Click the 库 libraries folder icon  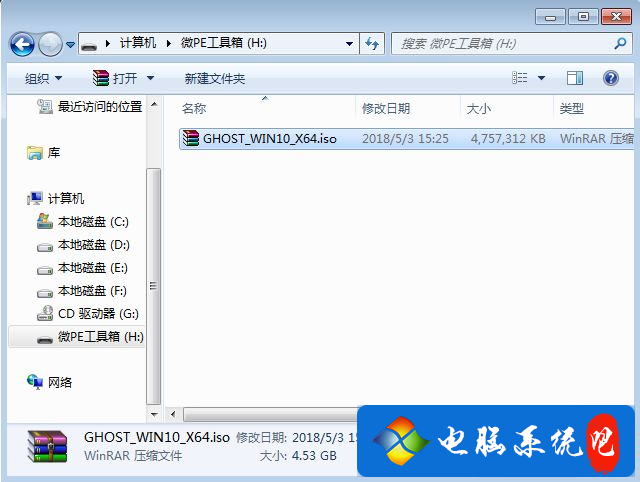(x=35, y=153)
